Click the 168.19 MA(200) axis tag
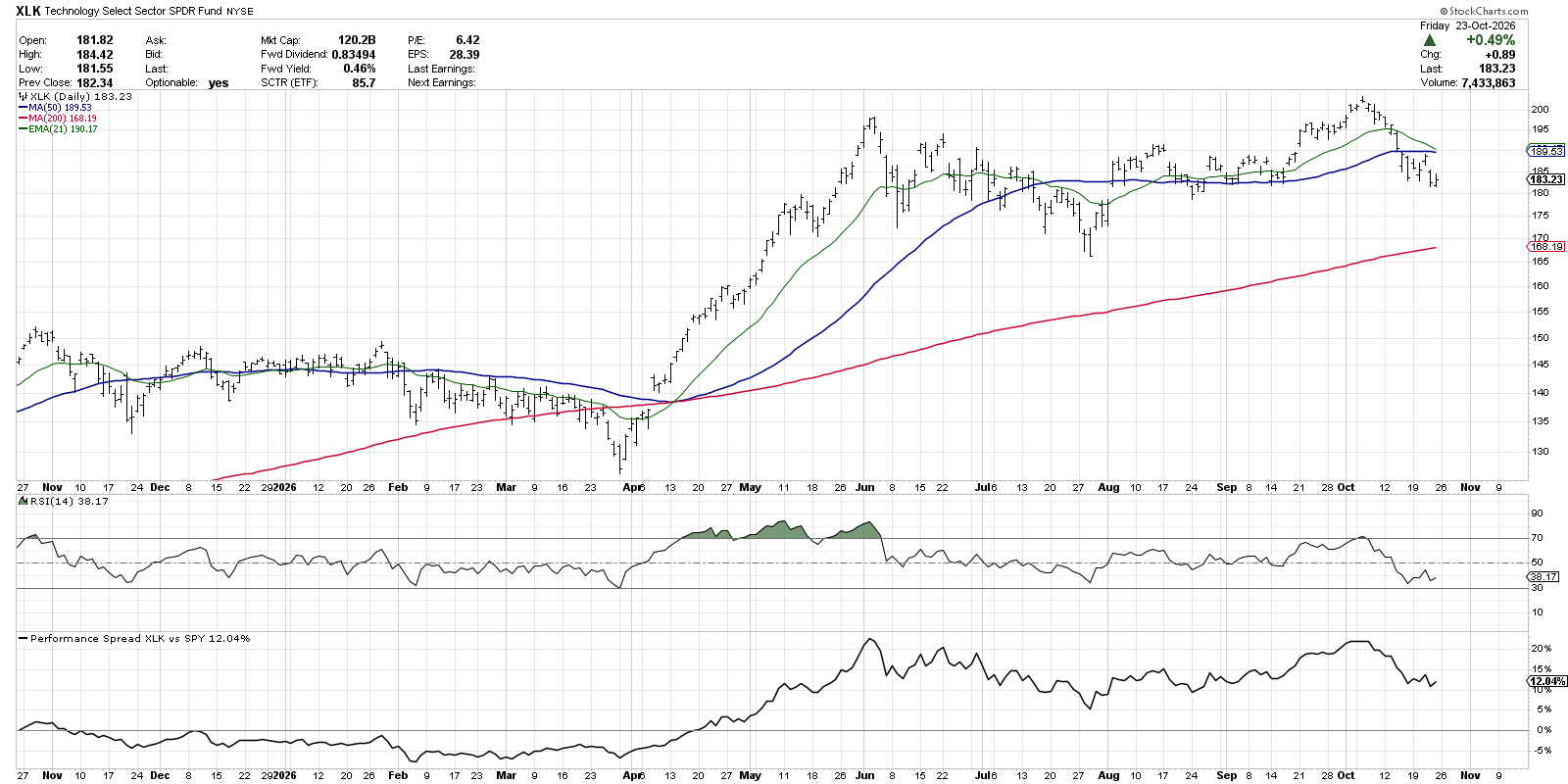The height and width of the screenshot is (784, 1568). pos(1546,247)
